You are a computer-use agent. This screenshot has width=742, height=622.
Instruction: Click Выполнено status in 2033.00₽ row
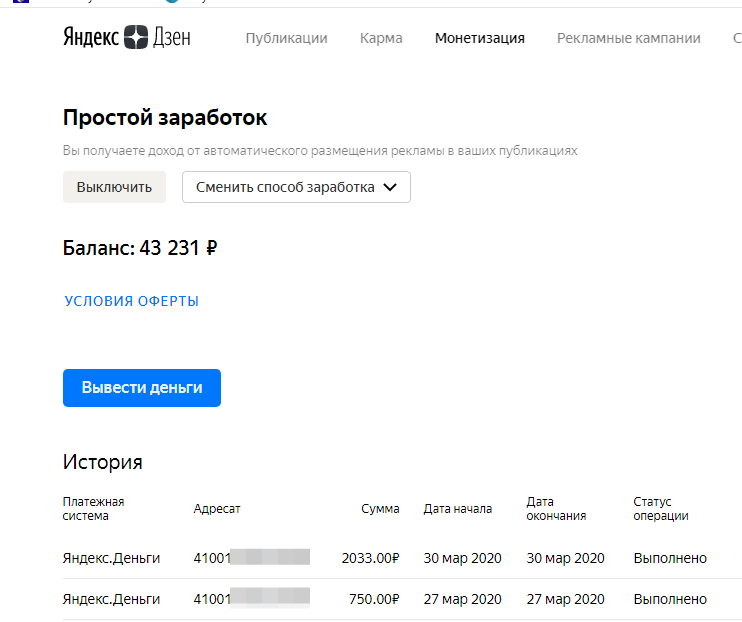pyautogui.click(x=670, y=558)
